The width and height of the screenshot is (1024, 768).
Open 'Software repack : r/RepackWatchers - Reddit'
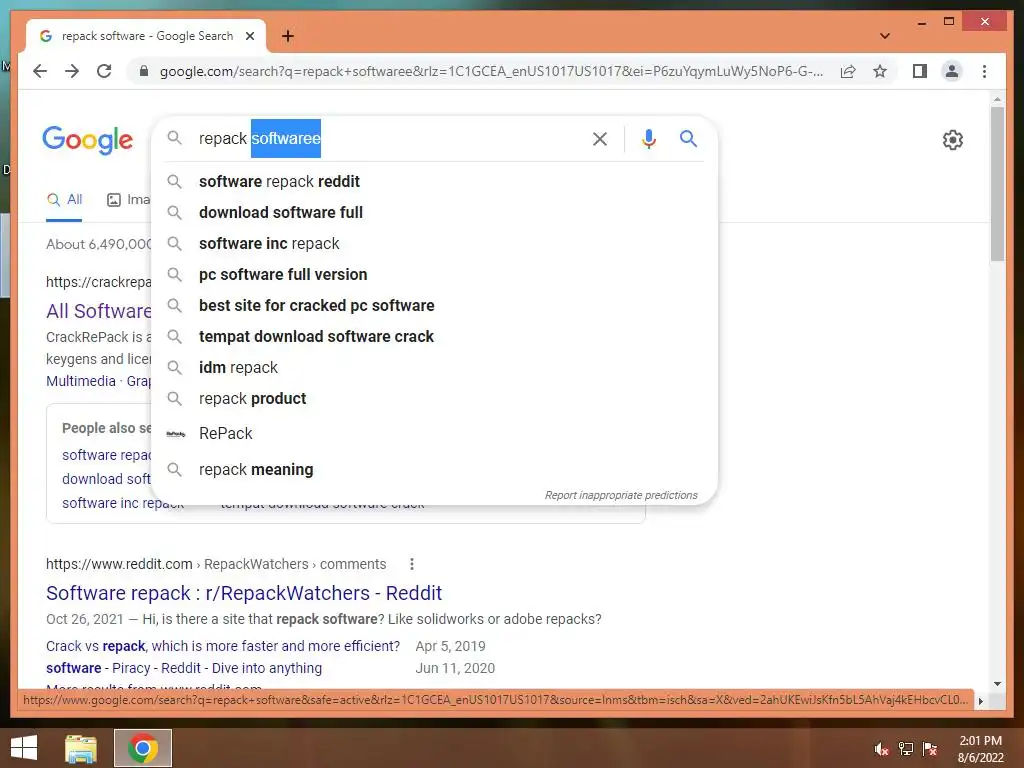coord(244,593)
